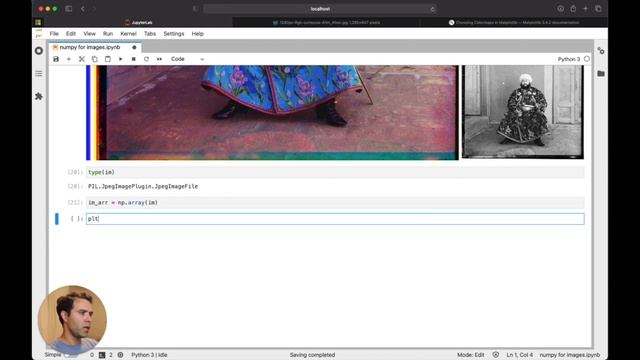The height and width of the screenshot is (360, 640).
Task: Click the cell collapser bar of active cell
Action: tap(57, 219)
